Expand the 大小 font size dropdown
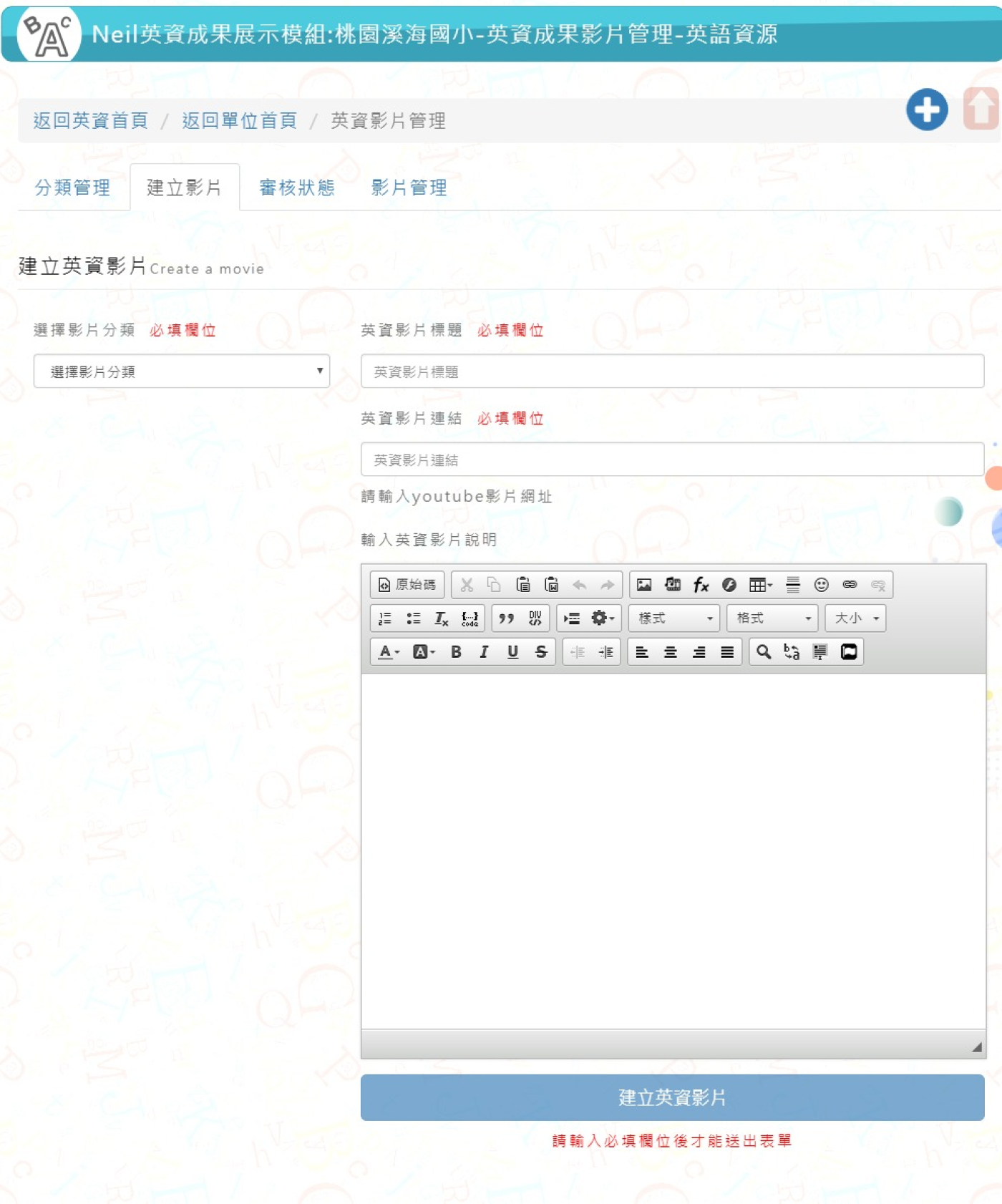This screenshot has height=1204, width=1002. [855, 618]
